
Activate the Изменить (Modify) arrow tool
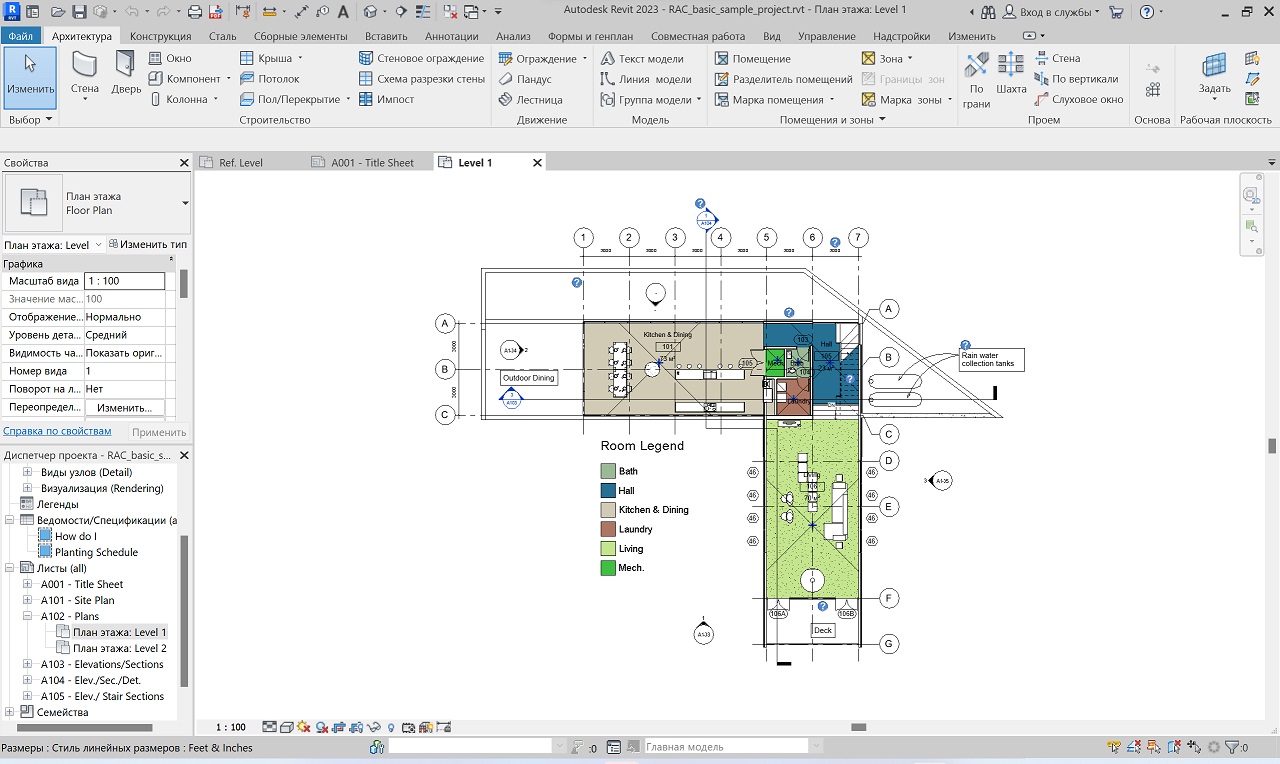[x=30, y=72]
